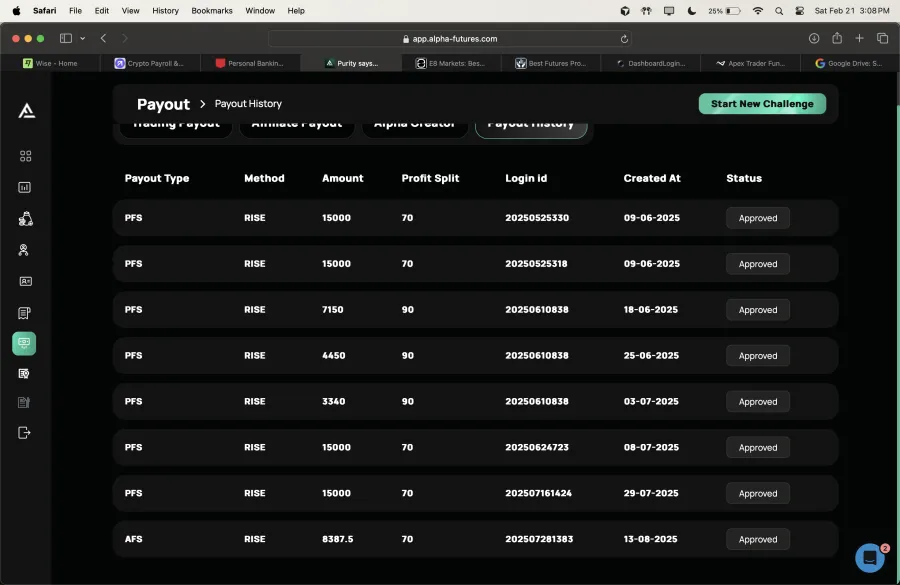Switch to the Personal Banking tab
The width and height of the screenshot is (900, 585).
[x=250, y=63]
